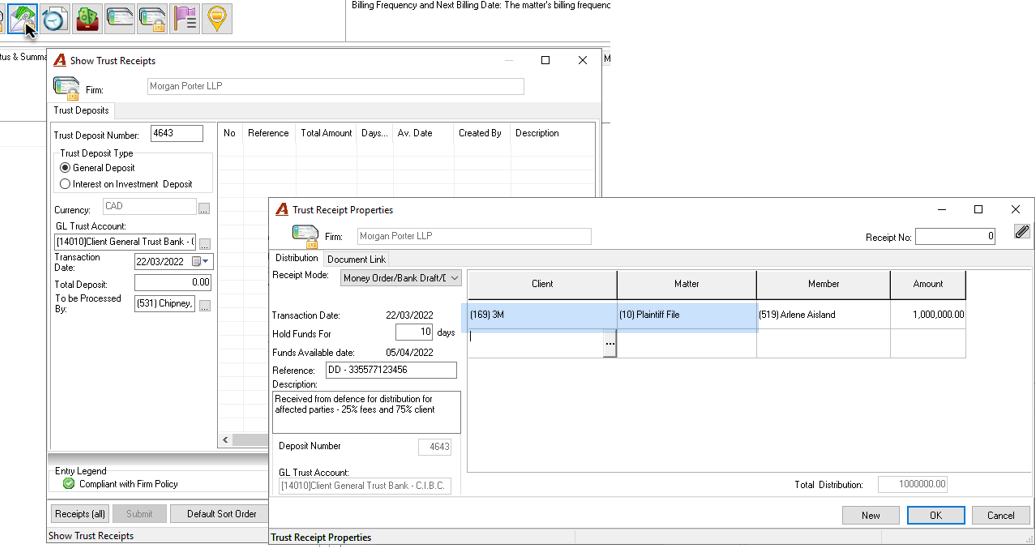Click the Reference column header in deposits list
1035x556 pixels.
[268, 133]
